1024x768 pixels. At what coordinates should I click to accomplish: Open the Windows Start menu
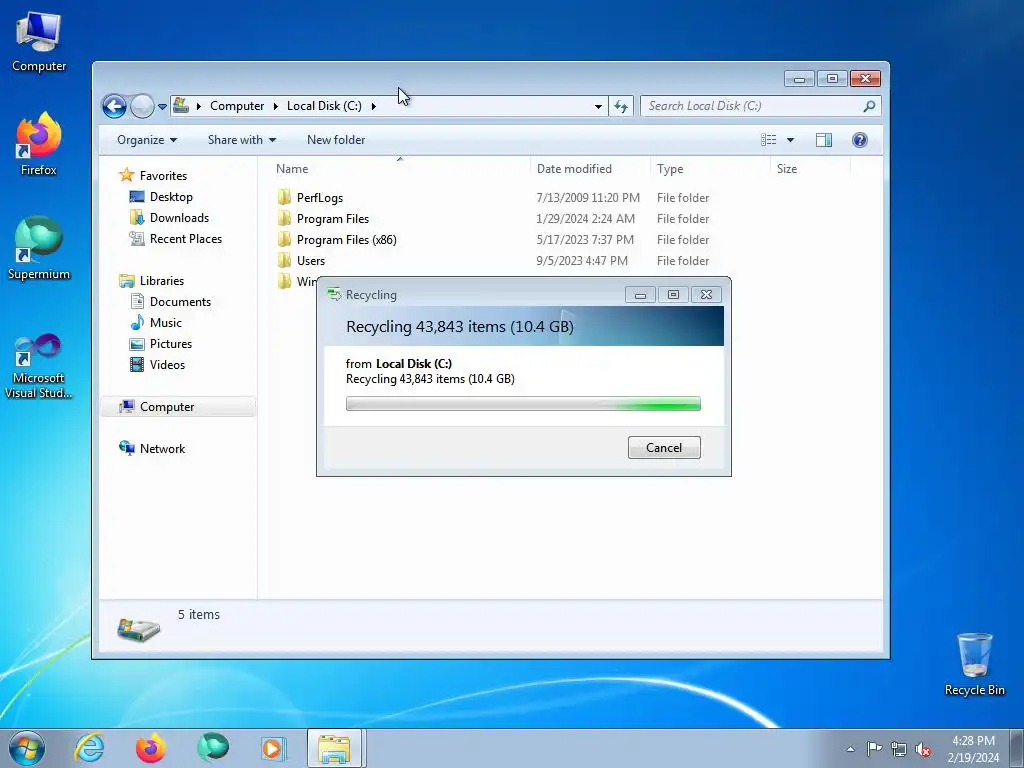coord(27,748)
